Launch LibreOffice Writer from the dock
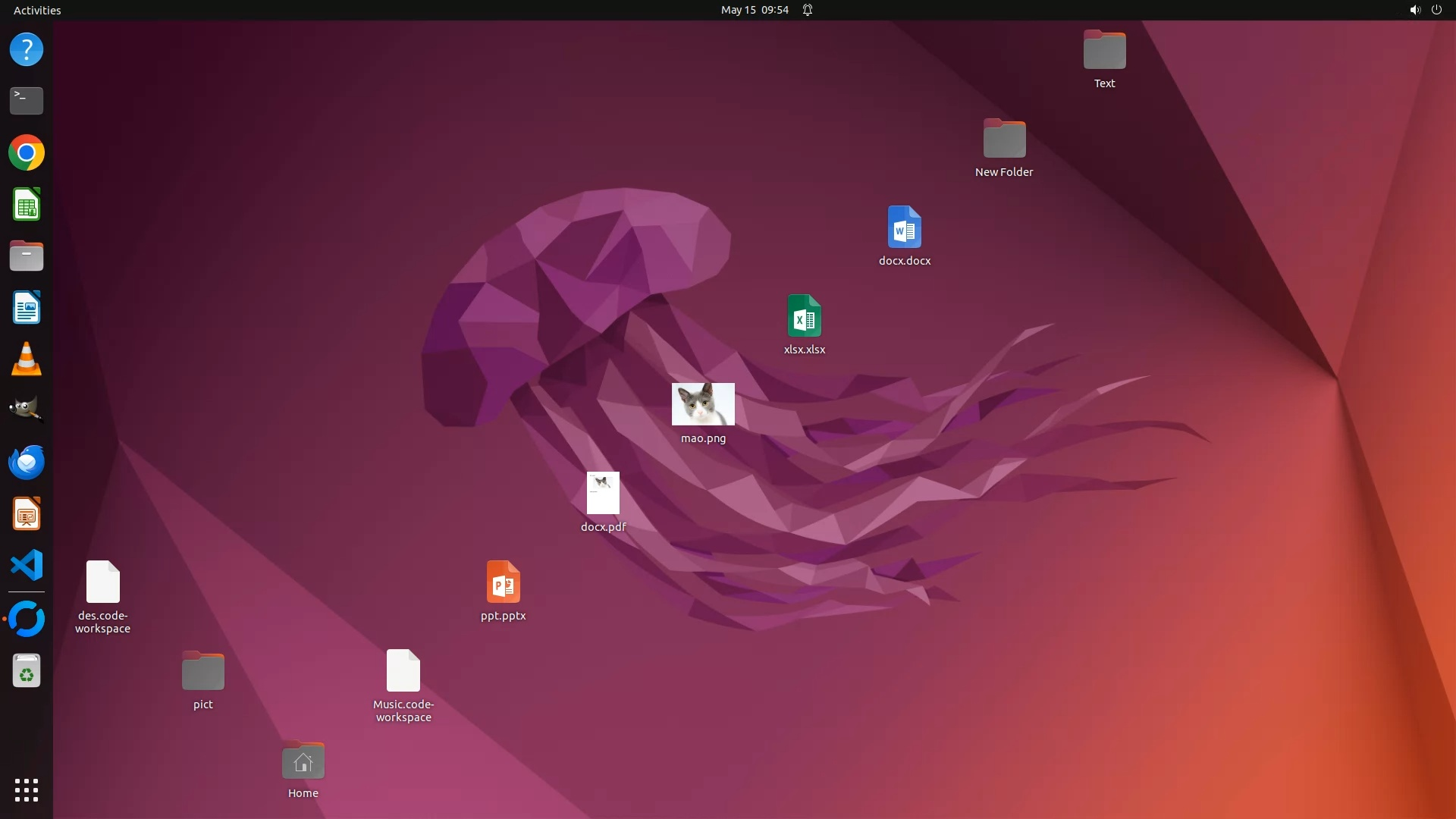Screen dimensions: 1456x819 pos(27,308)
